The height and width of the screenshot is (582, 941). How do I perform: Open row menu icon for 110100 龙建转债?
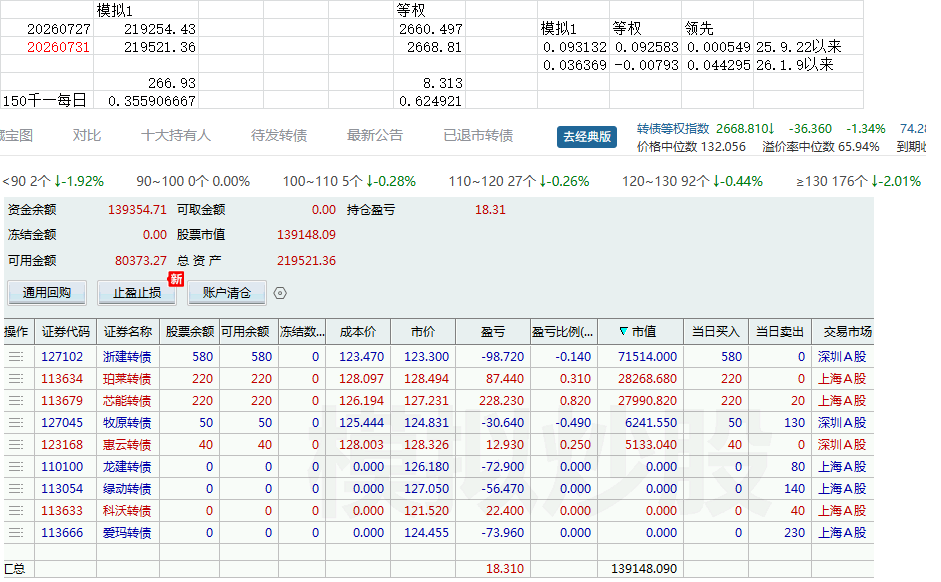[x=16, y=467]
